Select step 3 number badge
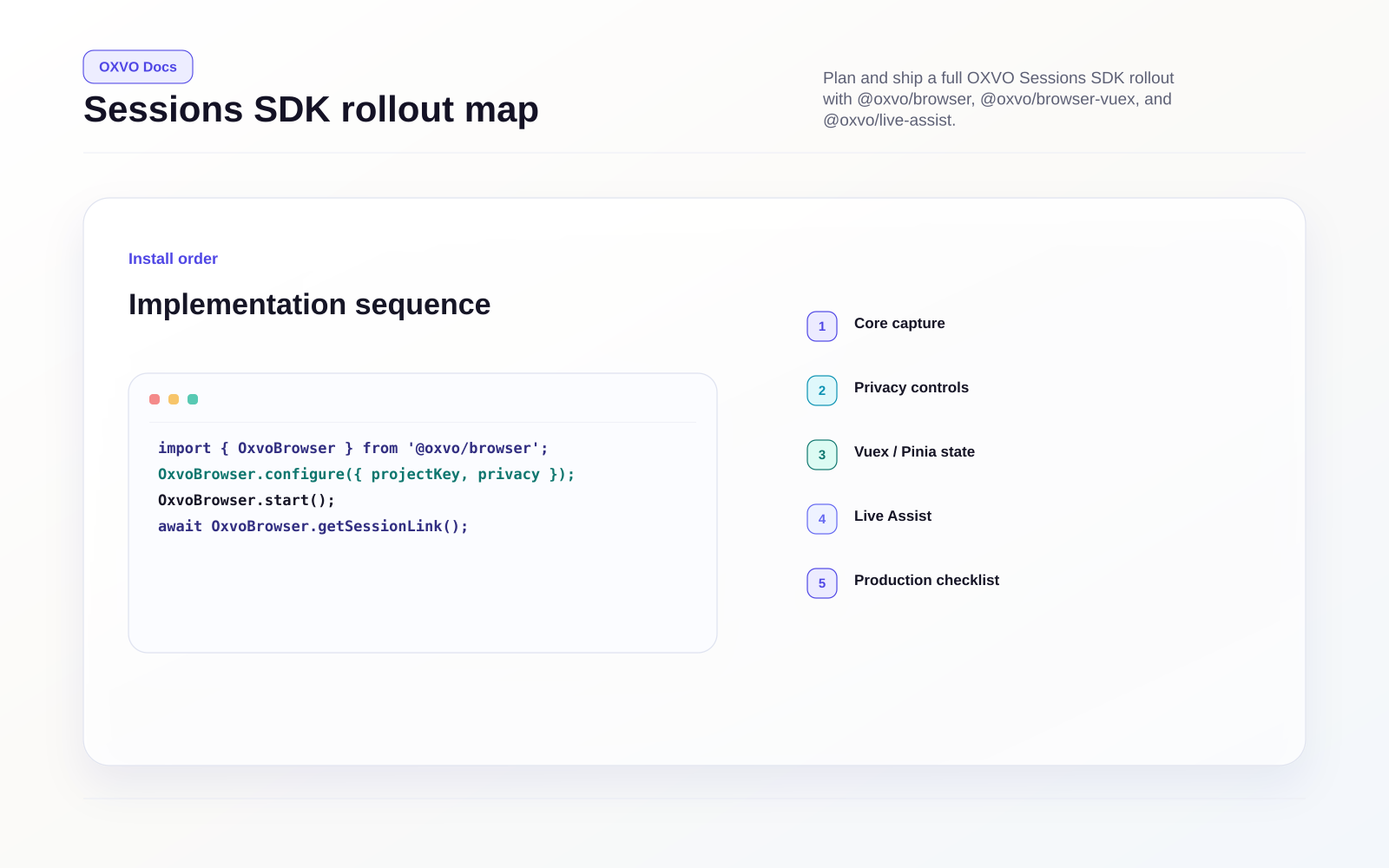This screenshot has height=868, width=1389. (x=822, y=455)
